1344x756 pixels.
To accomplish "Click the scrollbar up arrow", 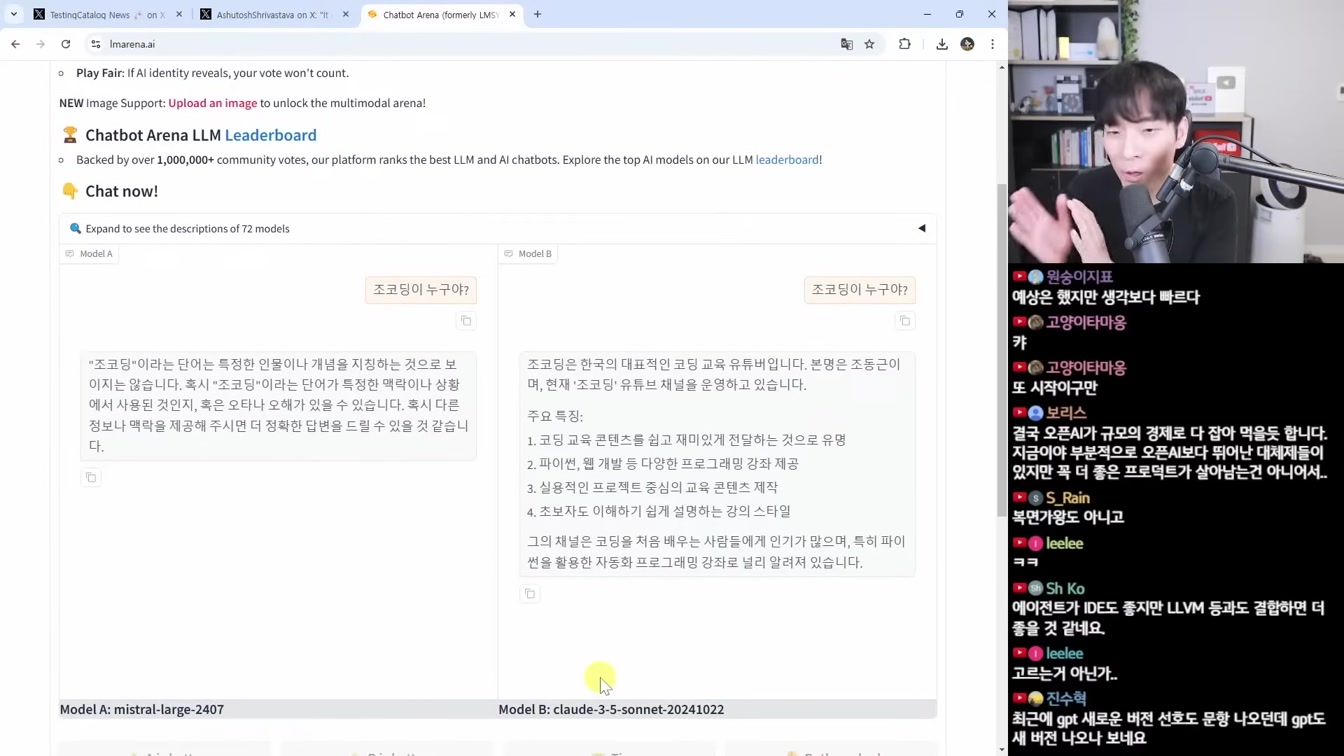I will coord(1002,67).
